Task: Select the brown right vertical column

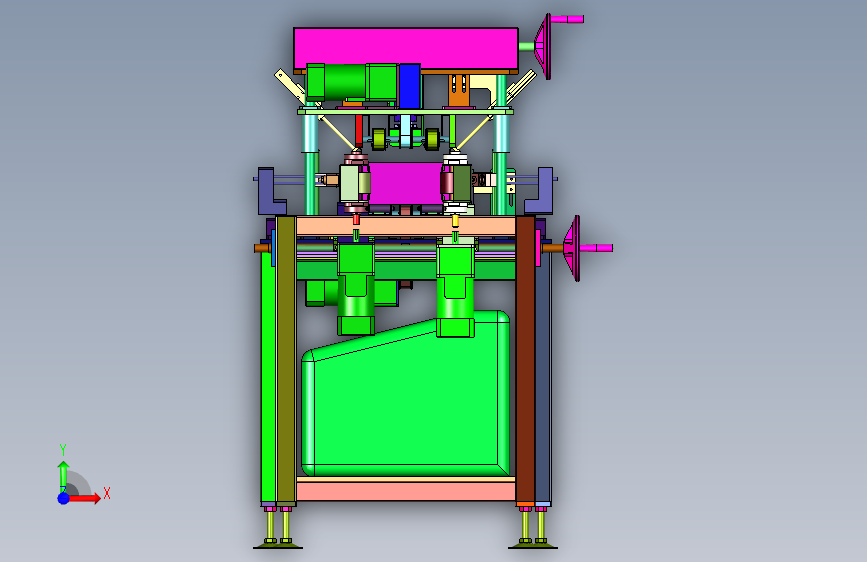Action: (x=525, y=360)
